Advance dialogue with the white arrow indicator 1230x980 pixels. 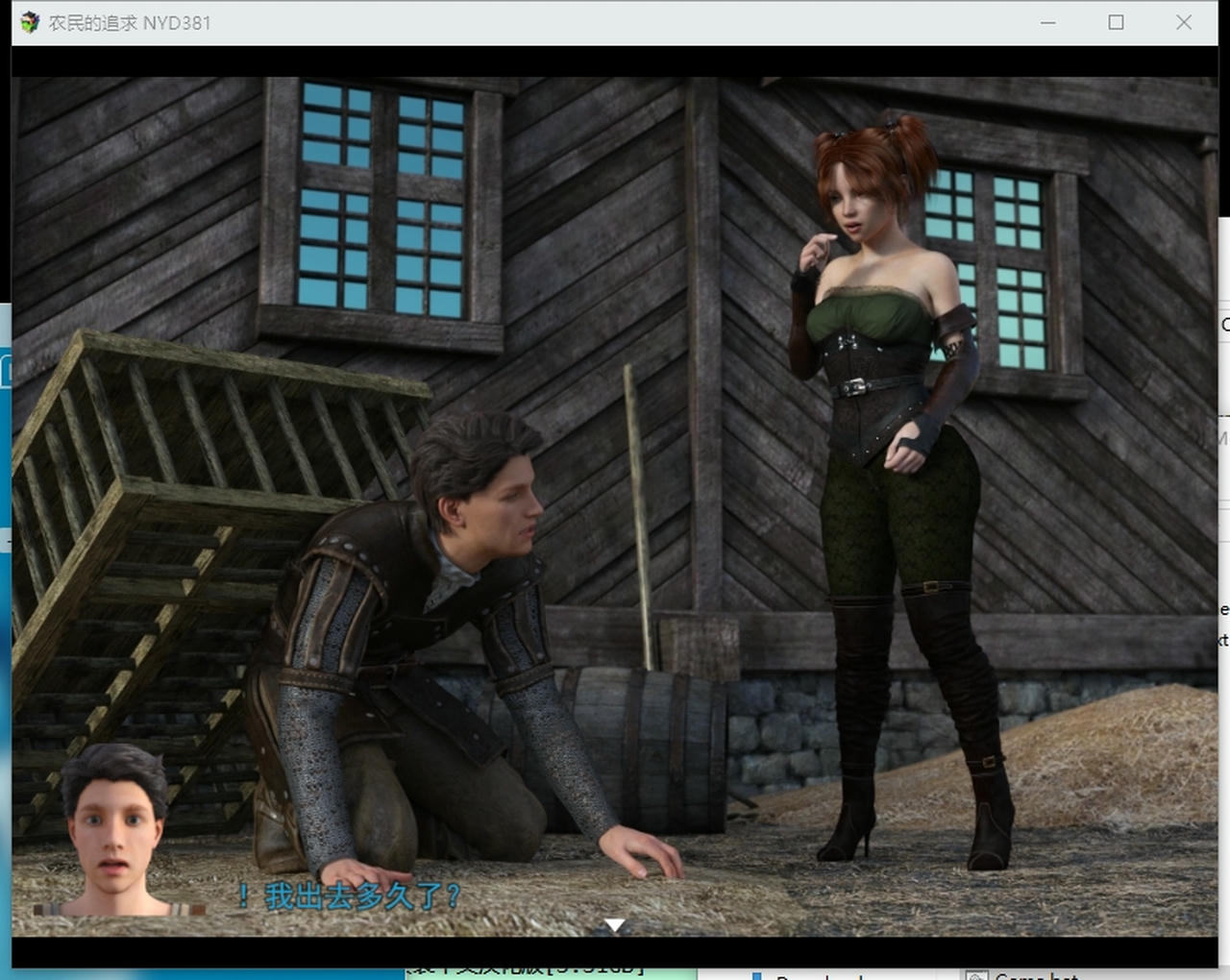point(614,924)
